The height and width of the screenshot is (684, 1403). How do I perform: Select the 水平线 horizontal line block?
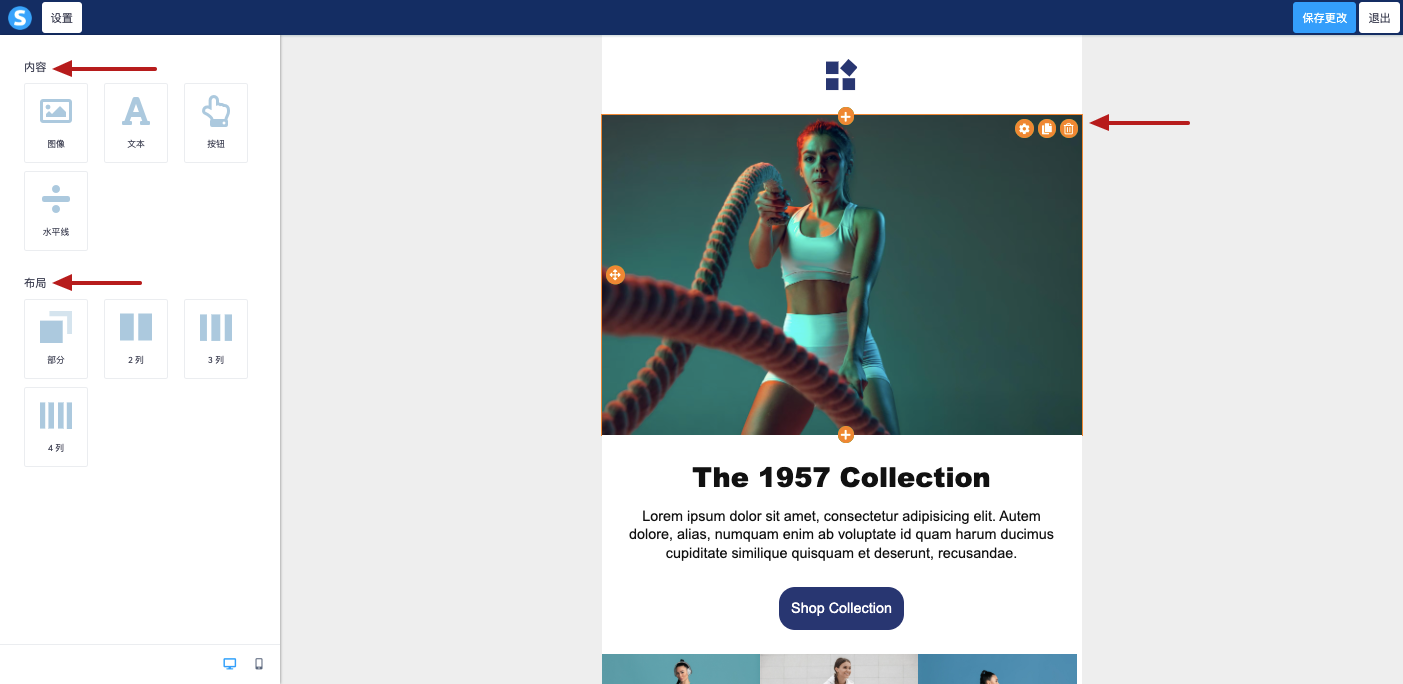[56, 211]
